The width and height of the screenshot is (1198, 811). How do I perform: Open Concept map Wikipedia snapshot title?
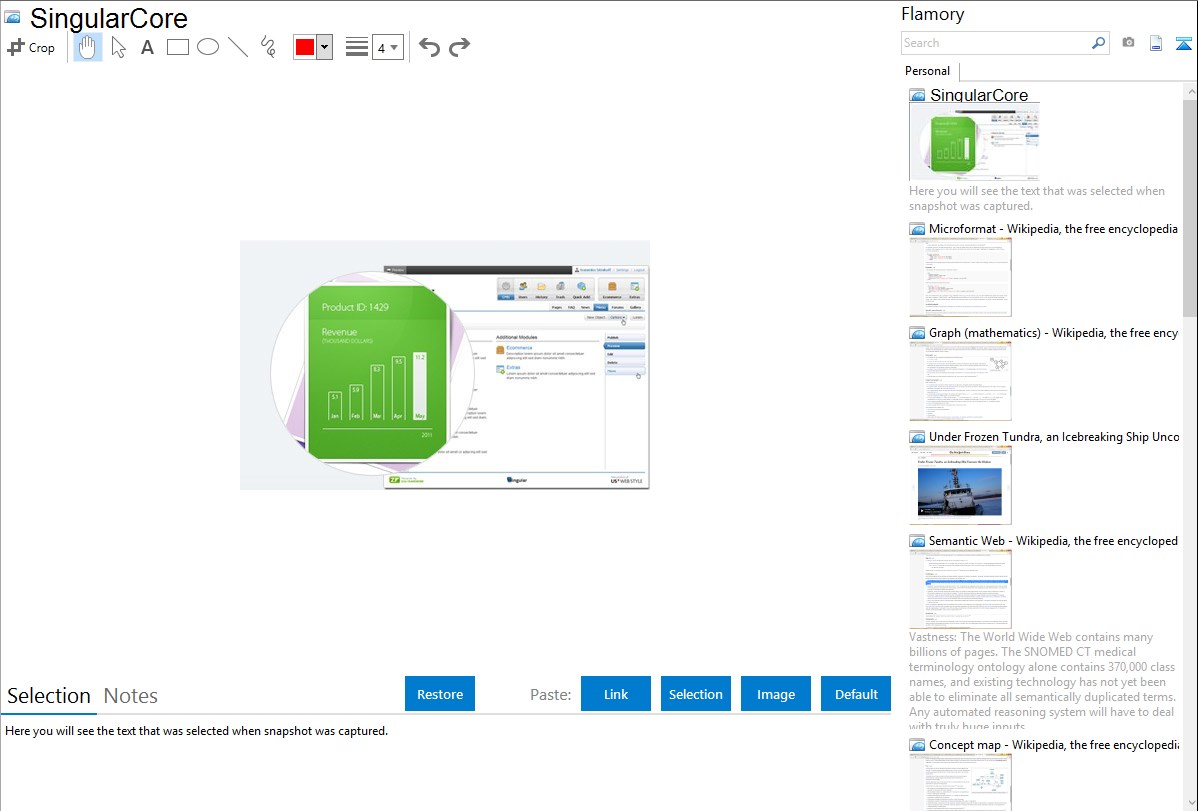1054,745
